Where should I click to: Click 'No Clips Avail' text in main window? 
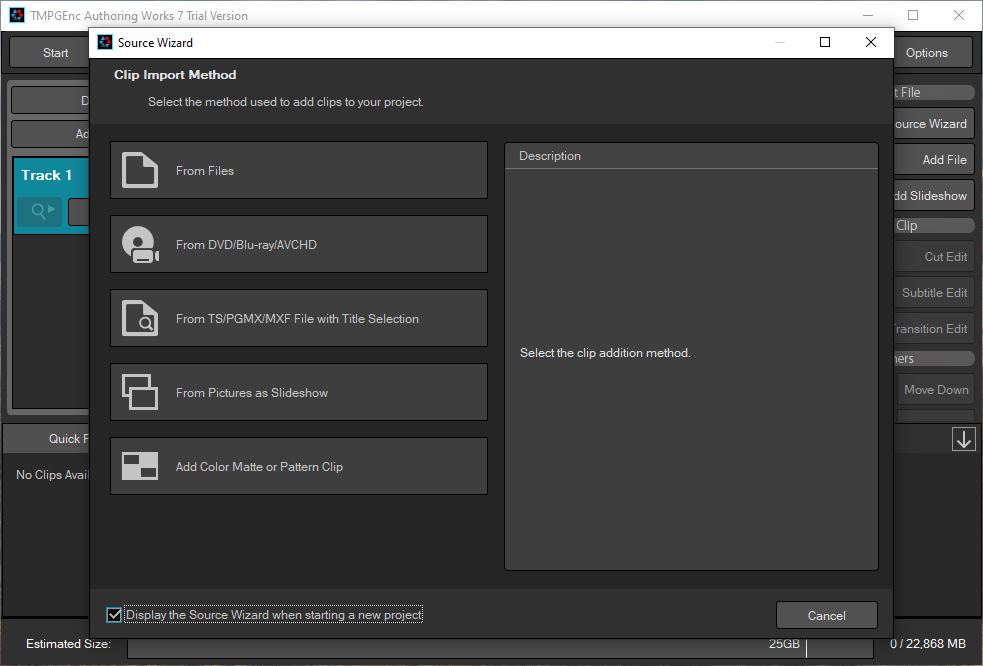coord(52,475)
